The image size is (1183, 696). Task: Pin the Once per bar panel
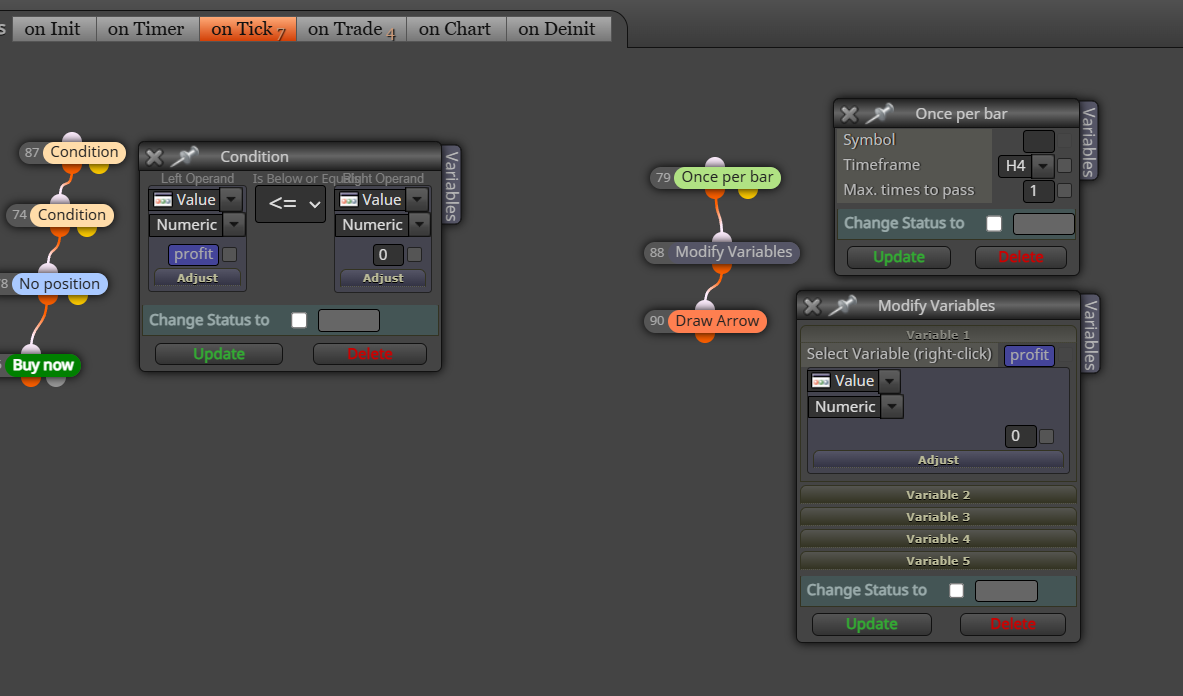(x=879, y=113)
